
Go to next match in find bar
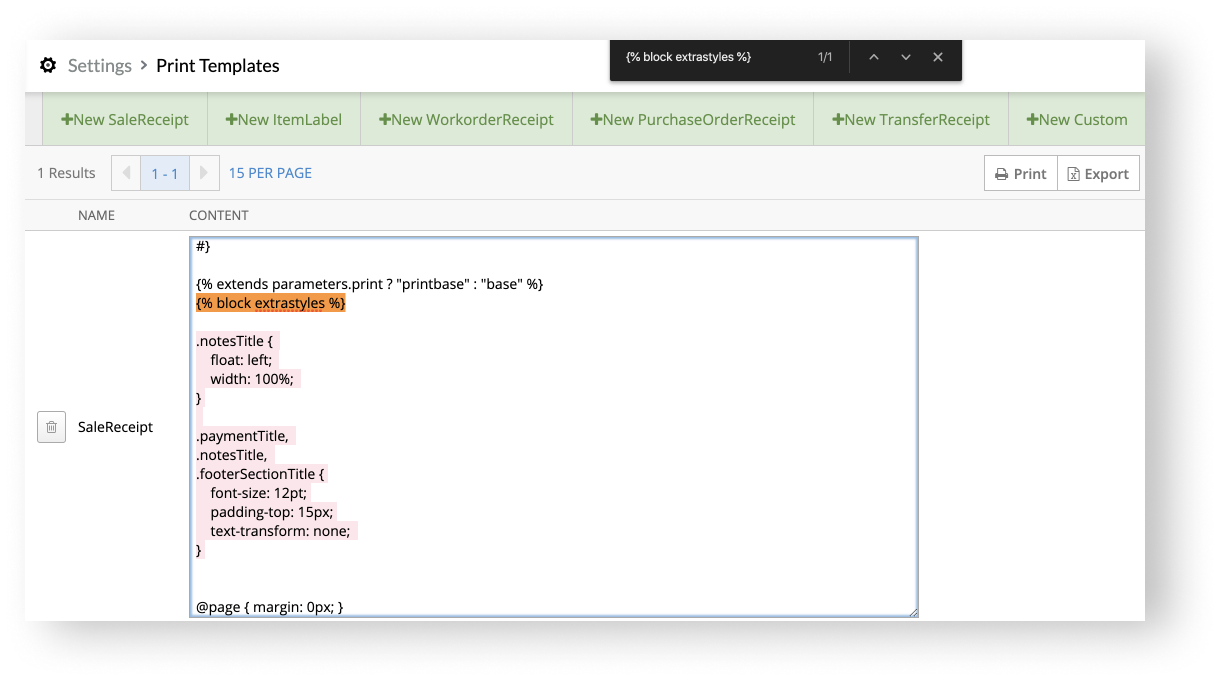(906, 57)
